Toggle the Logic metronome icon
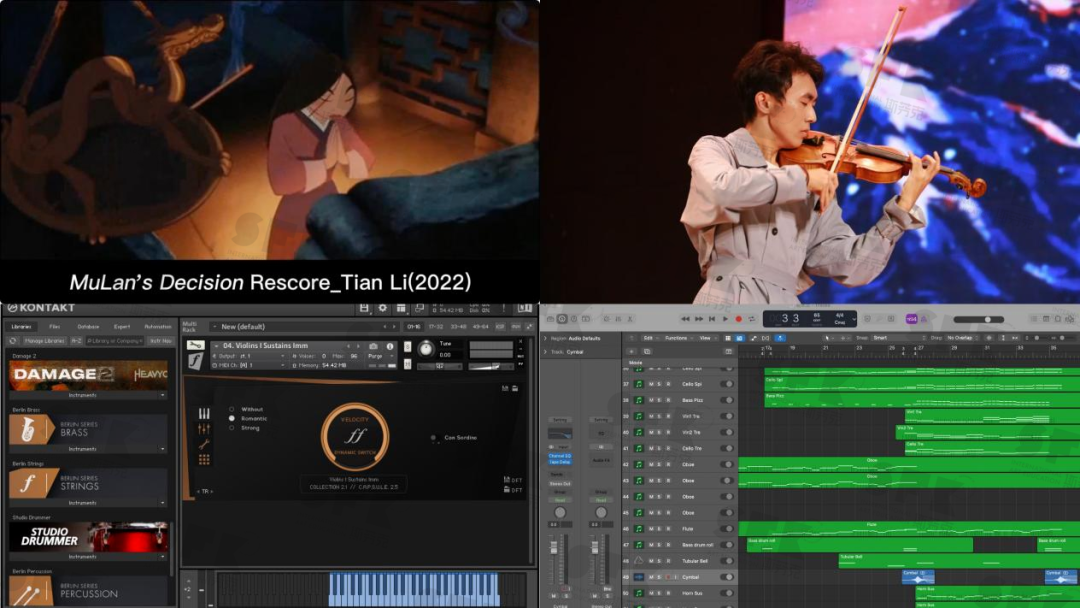This screenshot has height=608, width=1080. click(924, 319)
